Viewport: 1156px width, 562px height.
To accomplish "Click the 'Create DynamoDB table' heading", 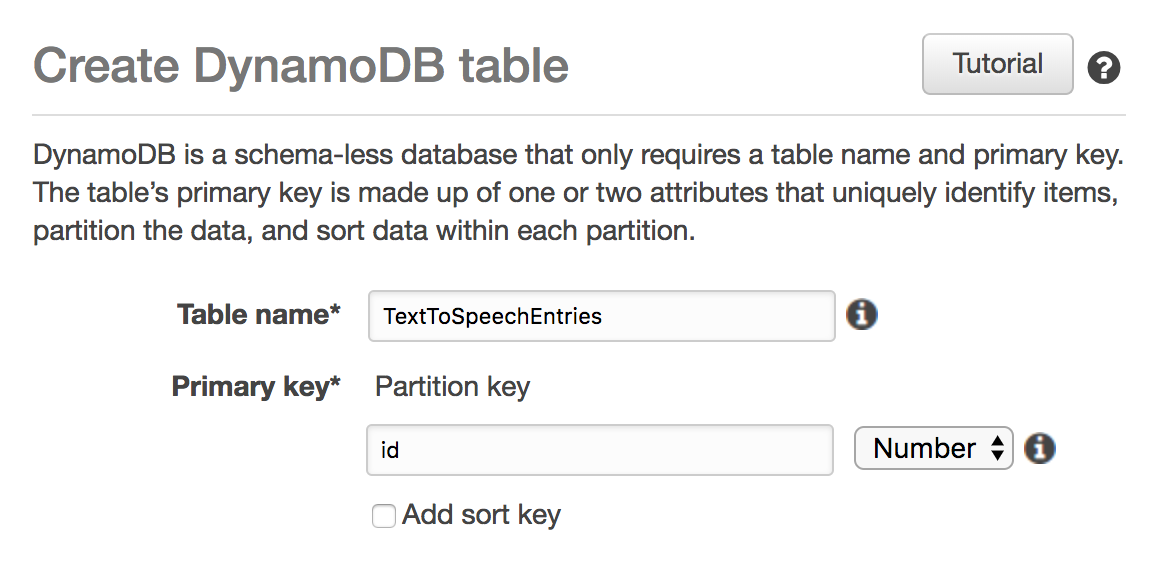I will pyautogui.click(x=301, y=65).
